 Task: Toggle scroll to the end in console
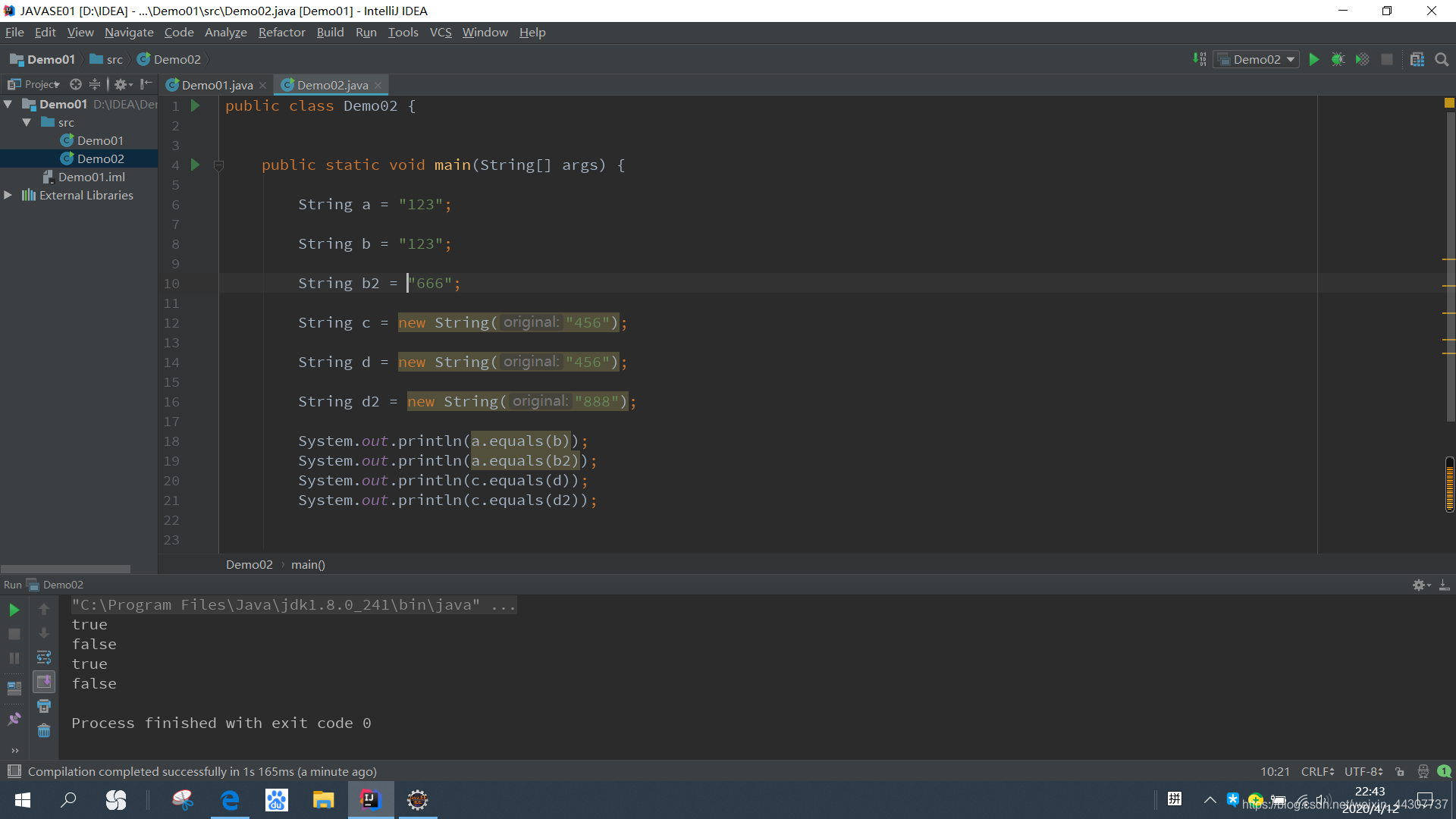point(44,682)
